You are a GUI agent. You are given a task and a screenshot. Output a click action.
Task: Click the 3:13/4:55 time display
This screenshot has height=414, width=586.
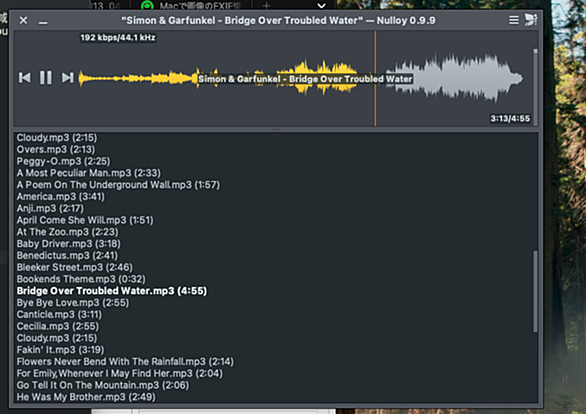pyautogui.click(x=510, y=118)
